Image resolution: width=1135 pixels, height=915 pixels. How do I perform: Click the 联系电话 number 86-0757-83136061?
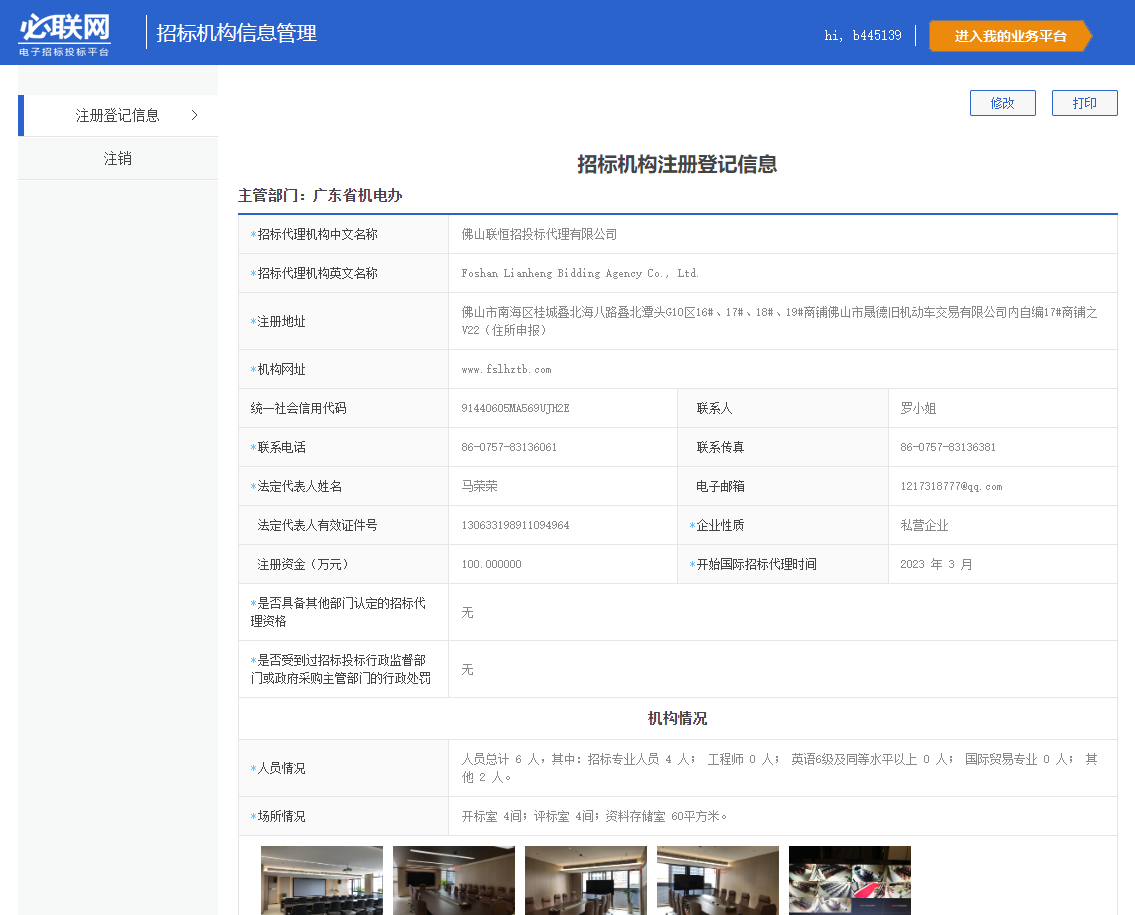point(509,448)
